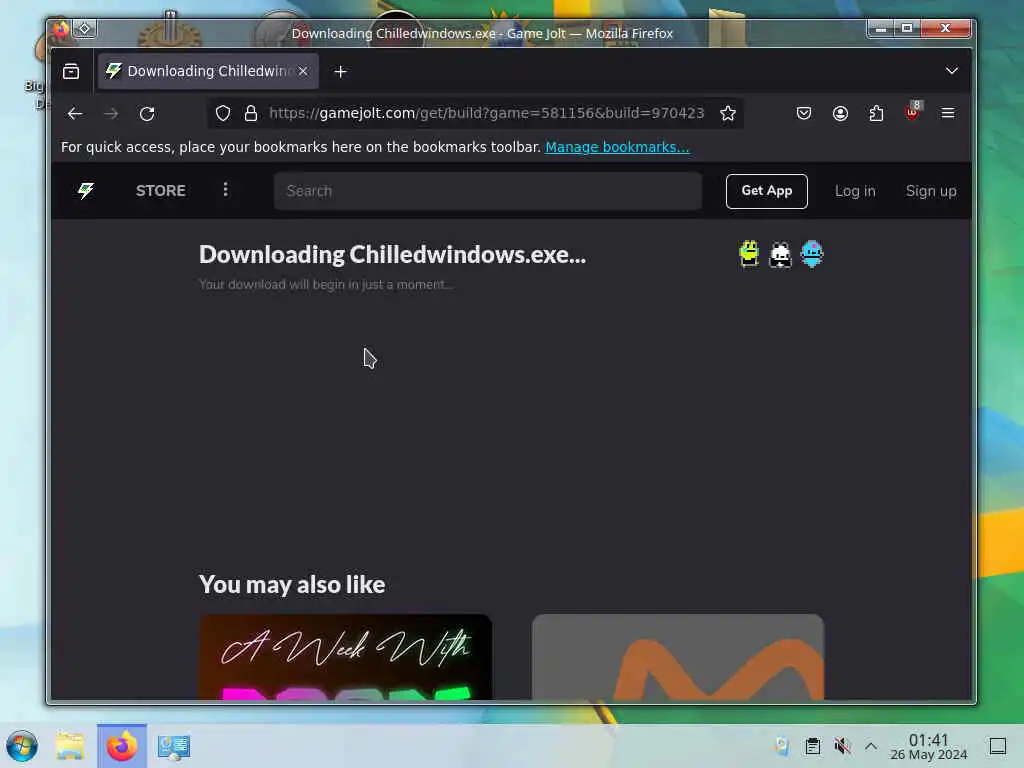
Task: Open the clipboard tray icon
Action: pos(812,746)
